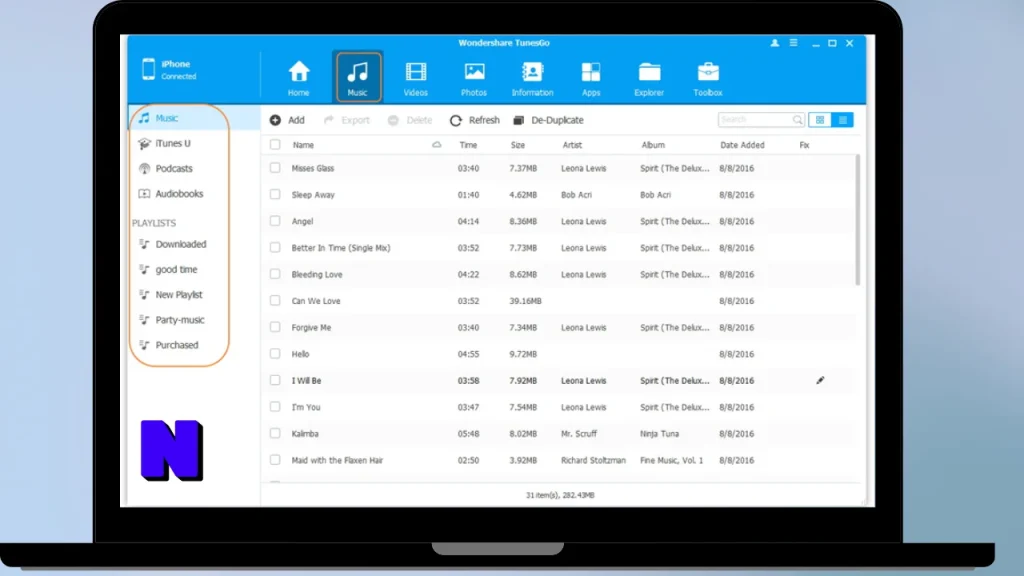Image resolution: width=1024 pixels, height=576 pixels.
Task: Click the cloud icon column header
Action: [436, 145]
